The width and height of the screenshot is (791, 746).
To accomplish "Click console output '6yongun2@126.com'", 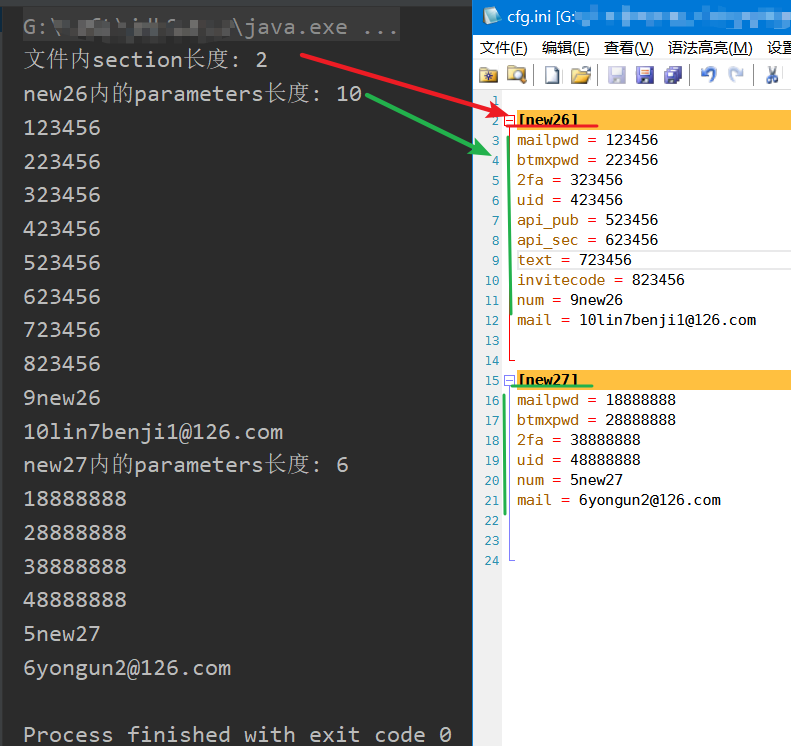I will 127,668.
